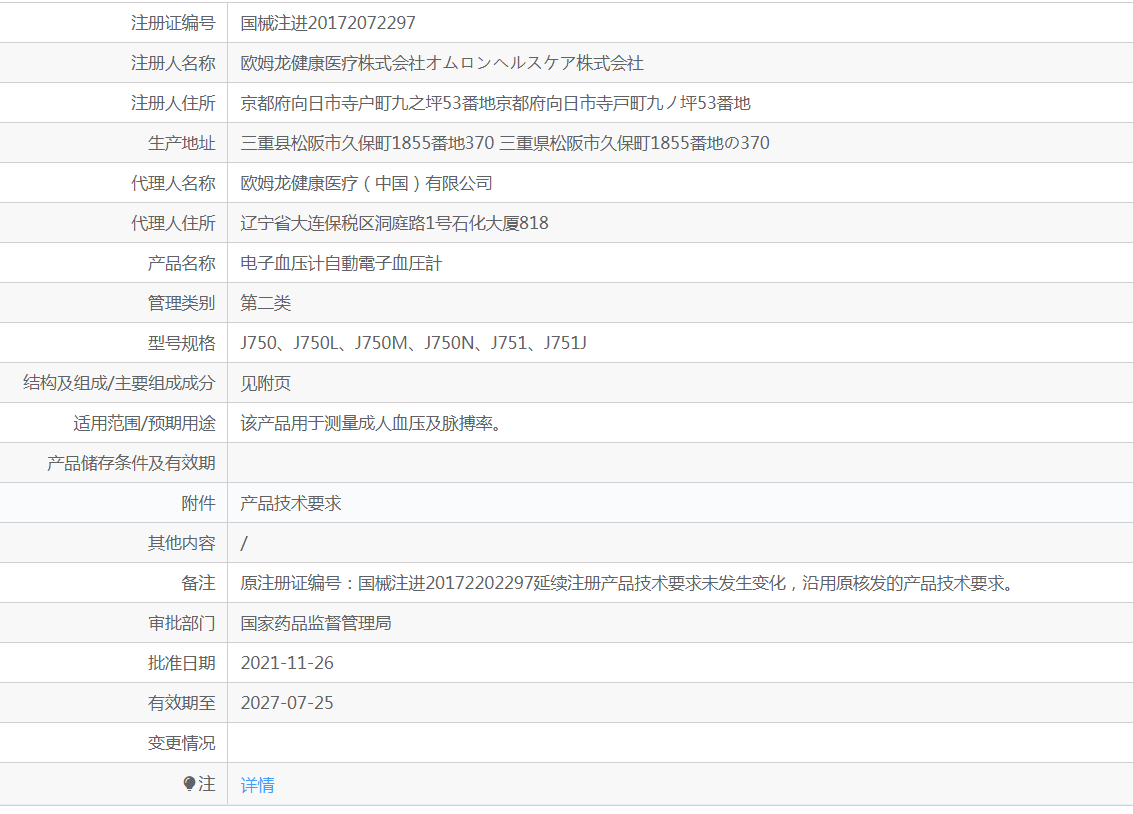Click the 注册人名称 label
Image resolution: width=1133 pixels, height=814 pixels.
[x=173, y=64]
